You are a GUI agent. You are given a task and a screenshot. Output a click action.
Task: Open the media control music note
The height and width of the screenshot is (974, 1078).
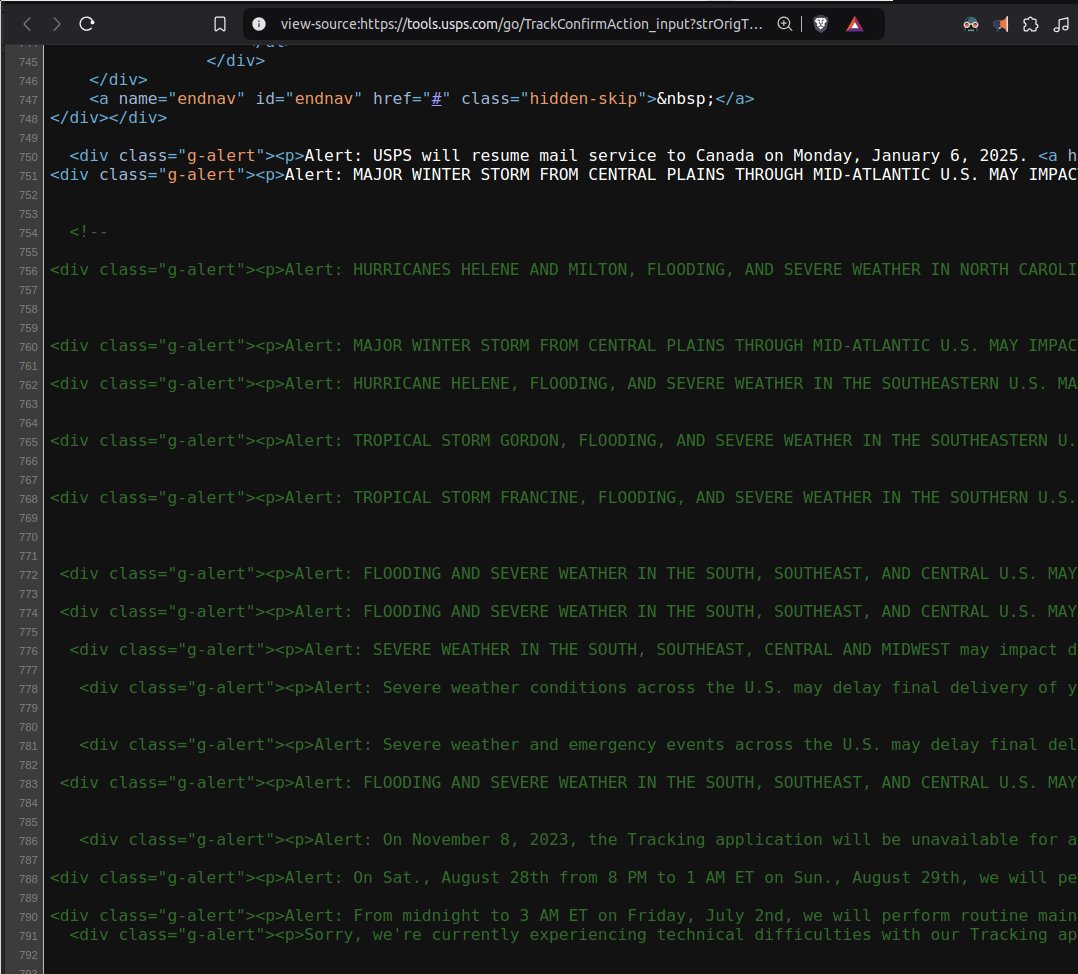[x=1062, y=25]
